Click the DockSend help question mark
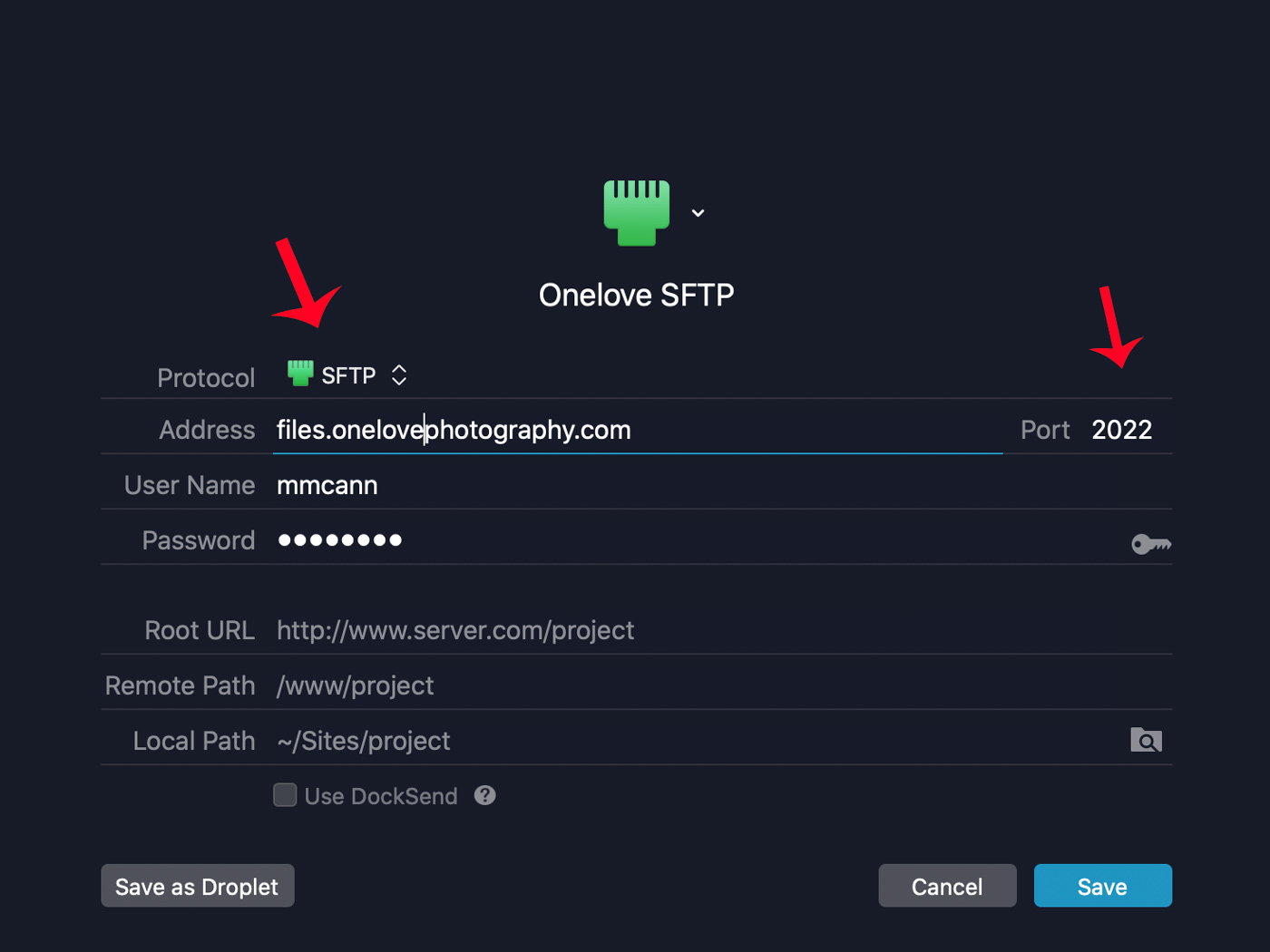This screenshot has width=1270, height=952. [x=485, y=795]
